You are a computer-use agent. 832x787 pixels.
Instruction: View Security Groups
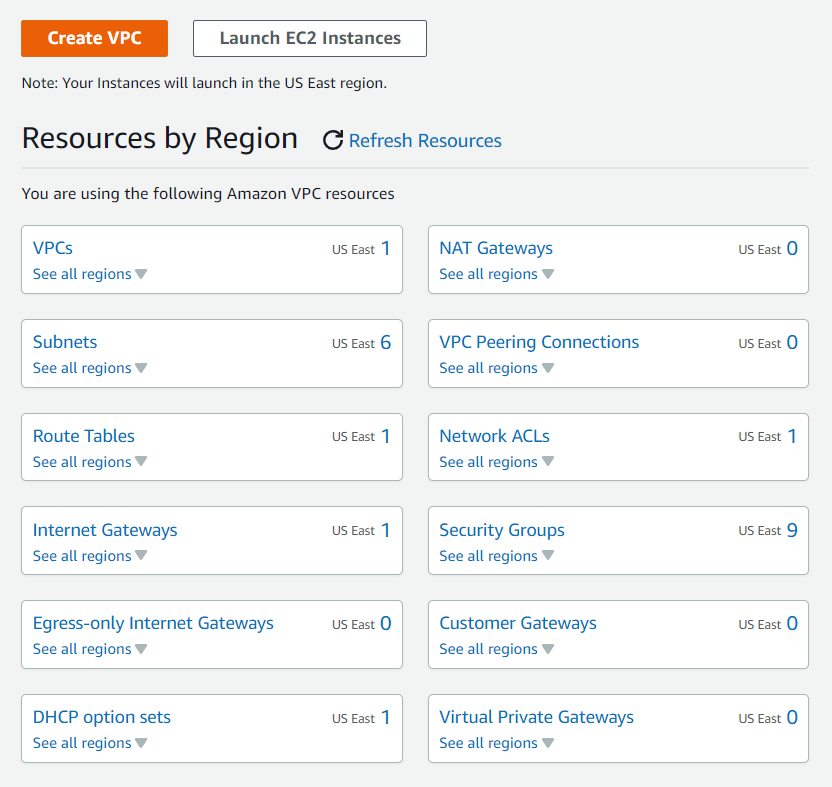coord(502,530)
